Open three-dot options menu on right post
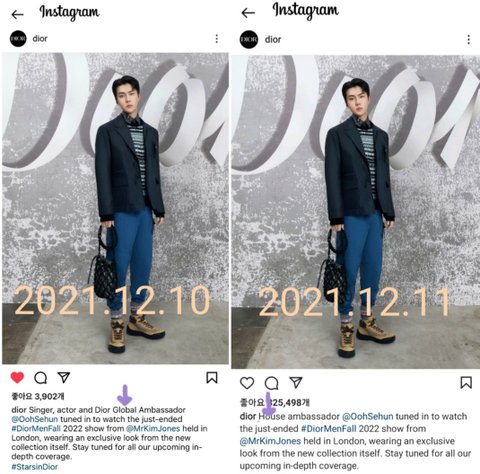 [468, 40]
